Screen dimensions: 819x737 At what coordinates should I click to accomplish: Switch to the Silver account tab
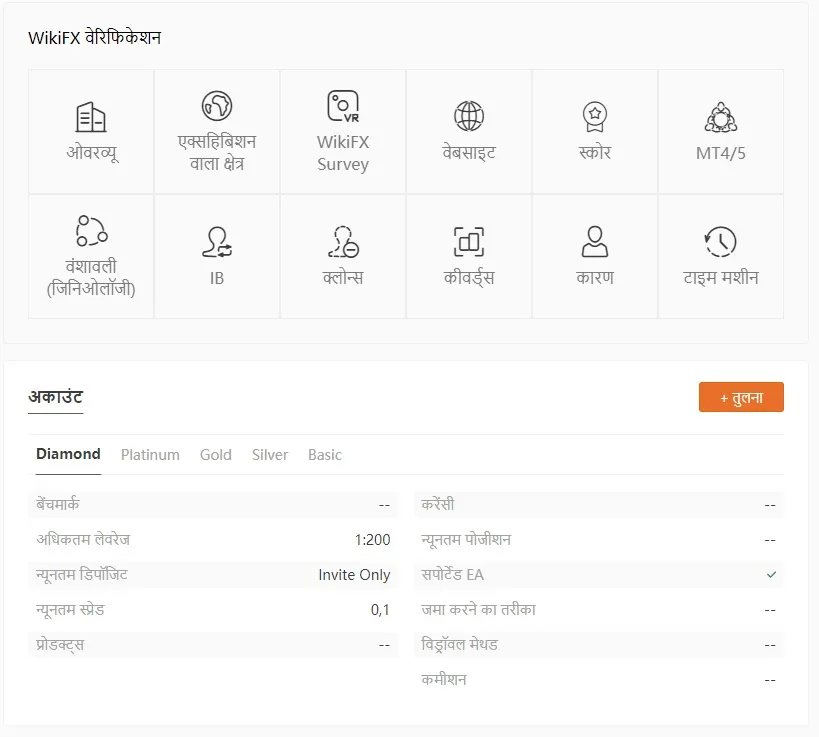(x=270, y=455)
